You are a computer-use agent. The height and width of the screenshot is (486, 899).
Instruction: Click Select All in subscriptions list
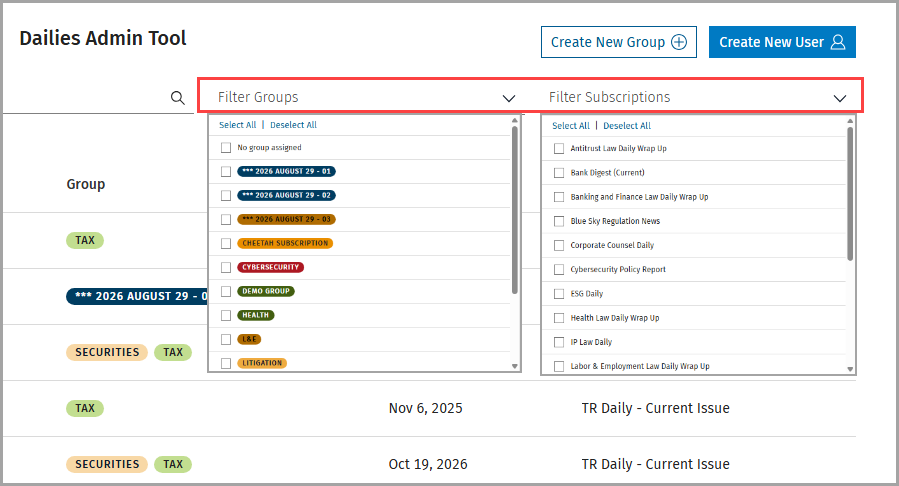(570, 126)
